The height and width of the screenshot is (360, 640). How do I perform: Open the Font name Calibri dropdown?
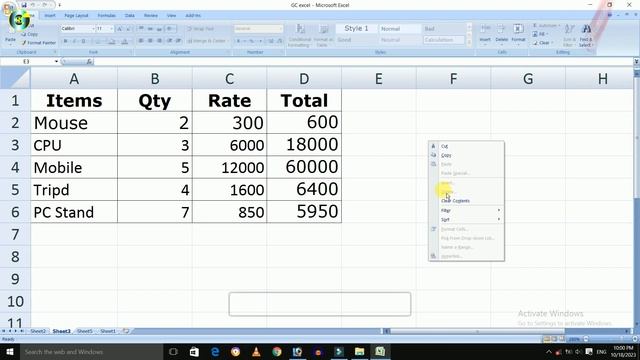93,29
